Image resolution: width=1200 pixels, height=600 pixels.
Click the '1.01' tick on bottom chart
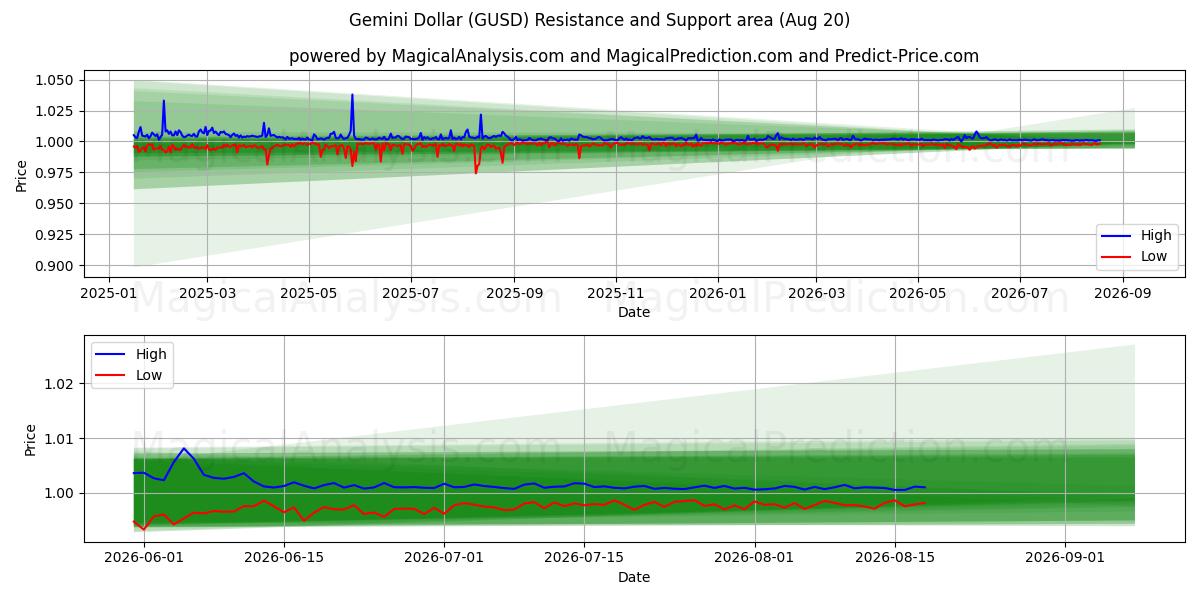pyautogui.click(x=60, y=439)
